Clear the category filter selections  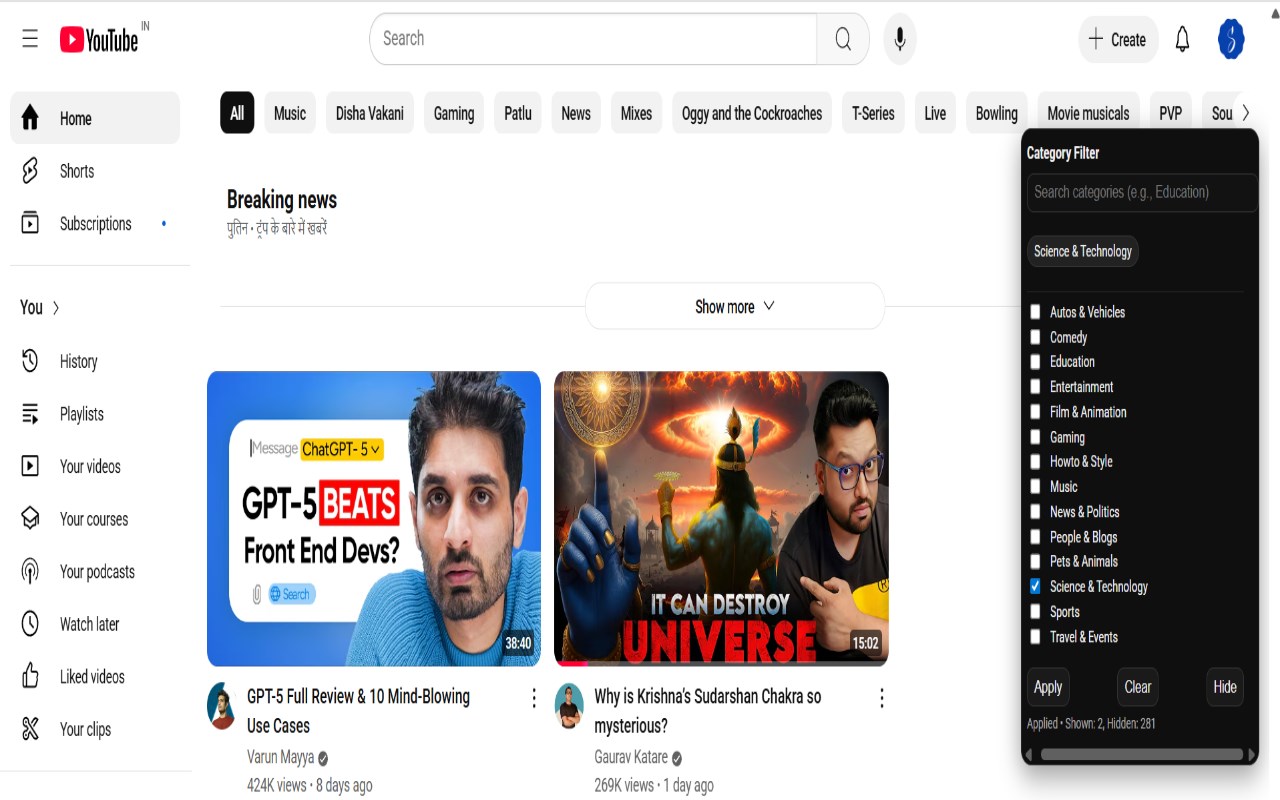click(1138, 687)
